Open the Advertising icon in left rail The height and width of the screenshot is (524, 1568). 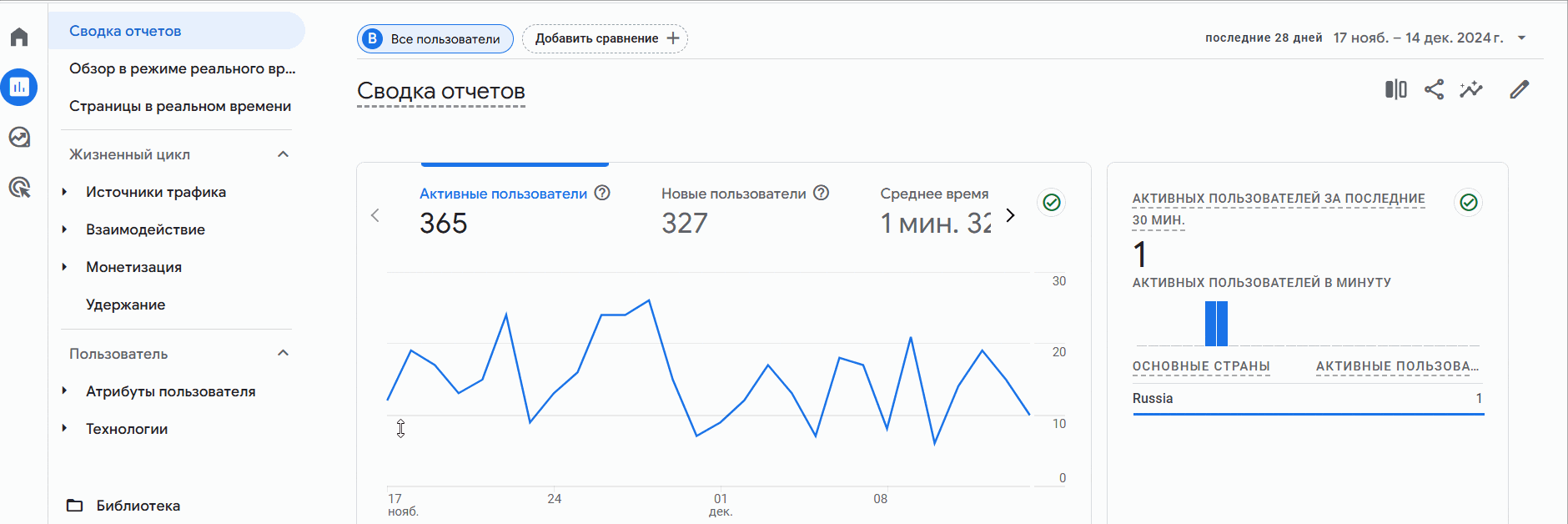click(x=19, y=187)
